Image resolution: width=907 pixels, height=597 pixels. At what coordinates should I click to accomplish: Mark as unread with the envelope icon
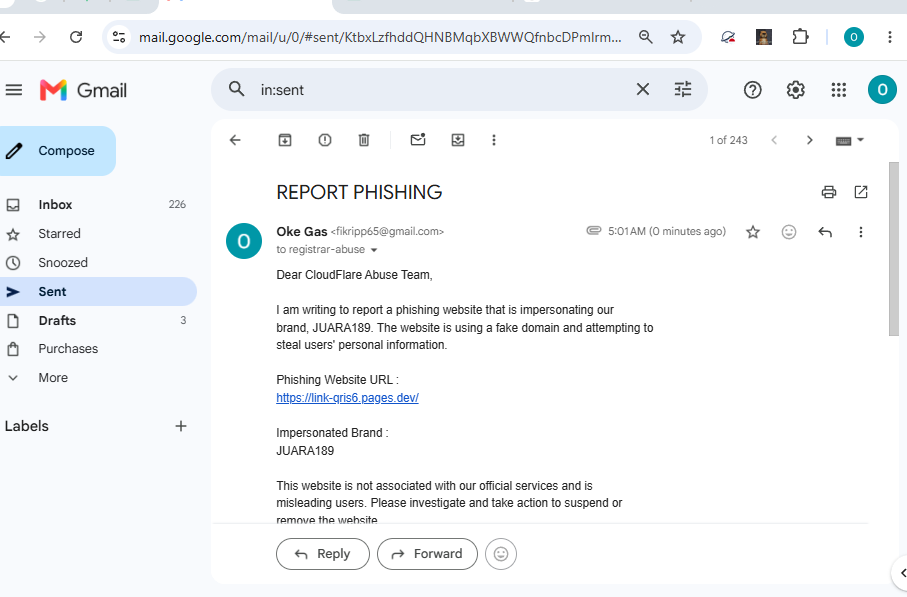point(418,139)
